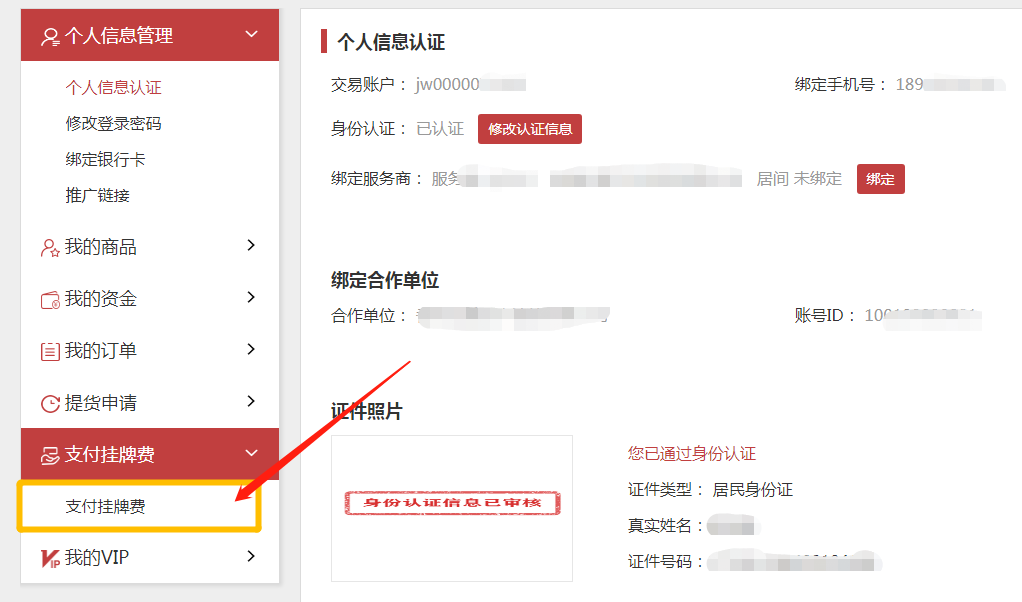Image resolution: width=1022 pixels, height=602 pixels.
Task: Click the red 绑定 button
Action: 881,179
